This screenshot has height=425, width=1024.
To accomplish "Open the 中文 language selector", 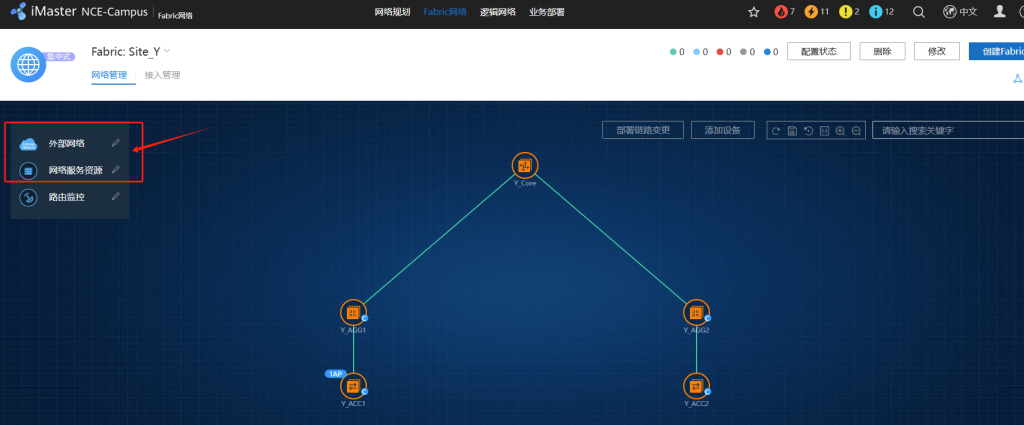I will (x=959, y=12).
